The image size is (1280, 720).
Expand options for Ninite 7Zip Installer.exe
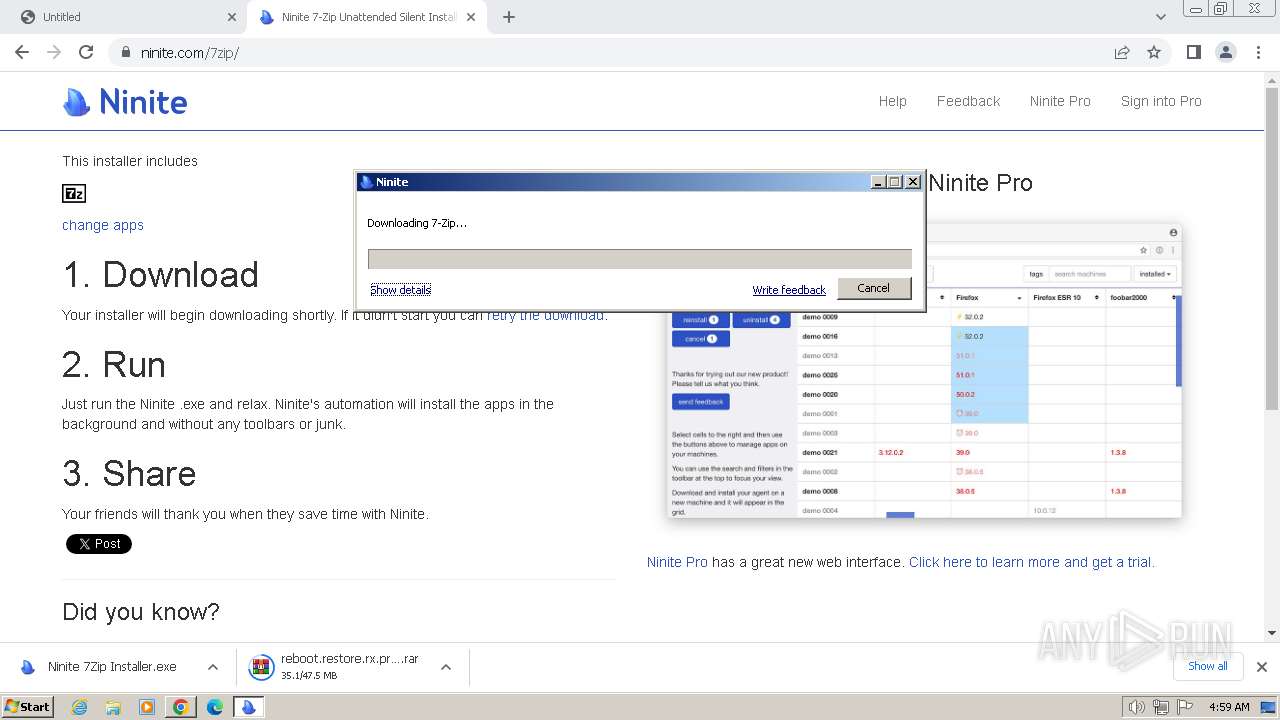click(213, 667)
